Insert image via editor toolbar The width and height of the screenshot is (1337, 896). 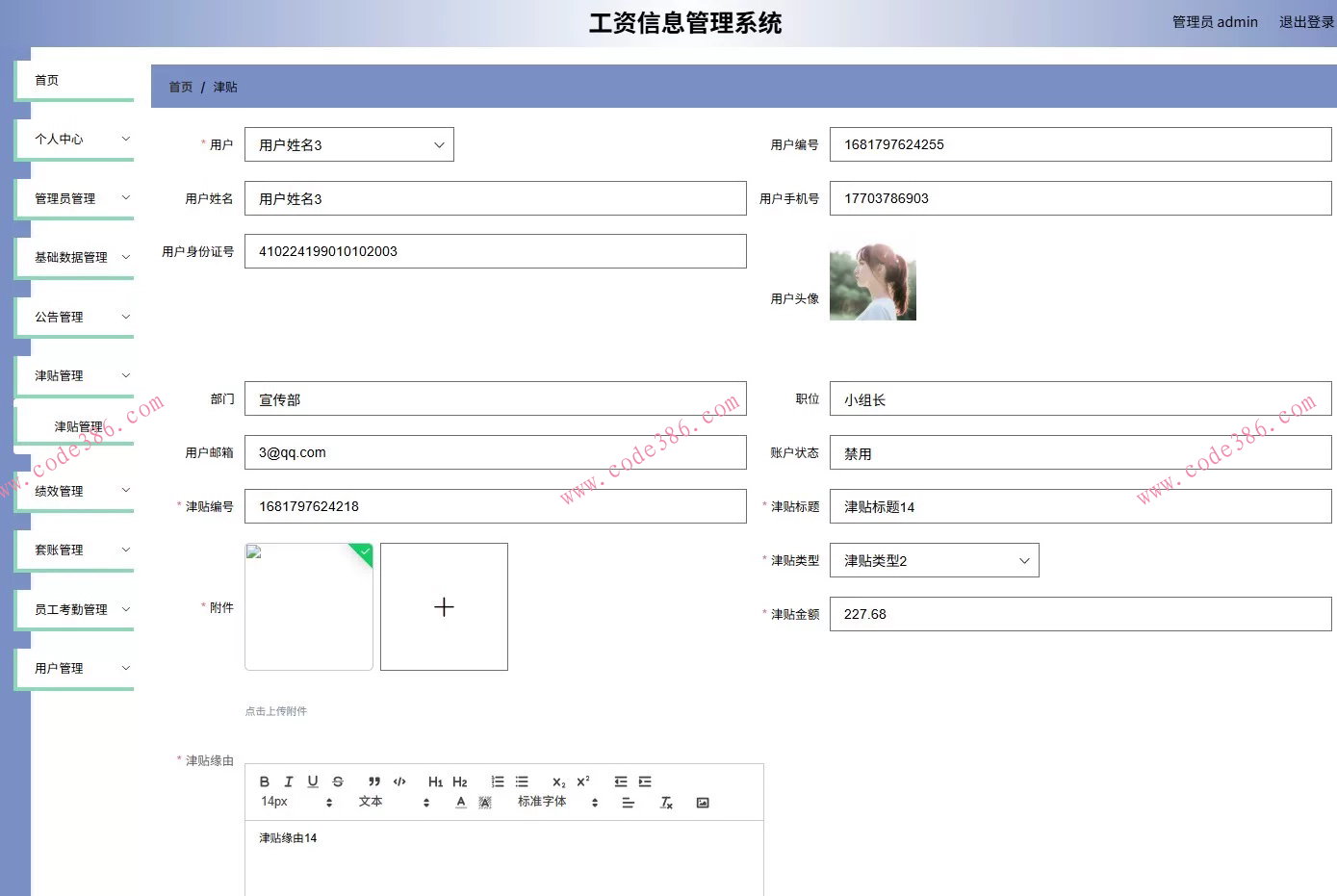point(703,803)
